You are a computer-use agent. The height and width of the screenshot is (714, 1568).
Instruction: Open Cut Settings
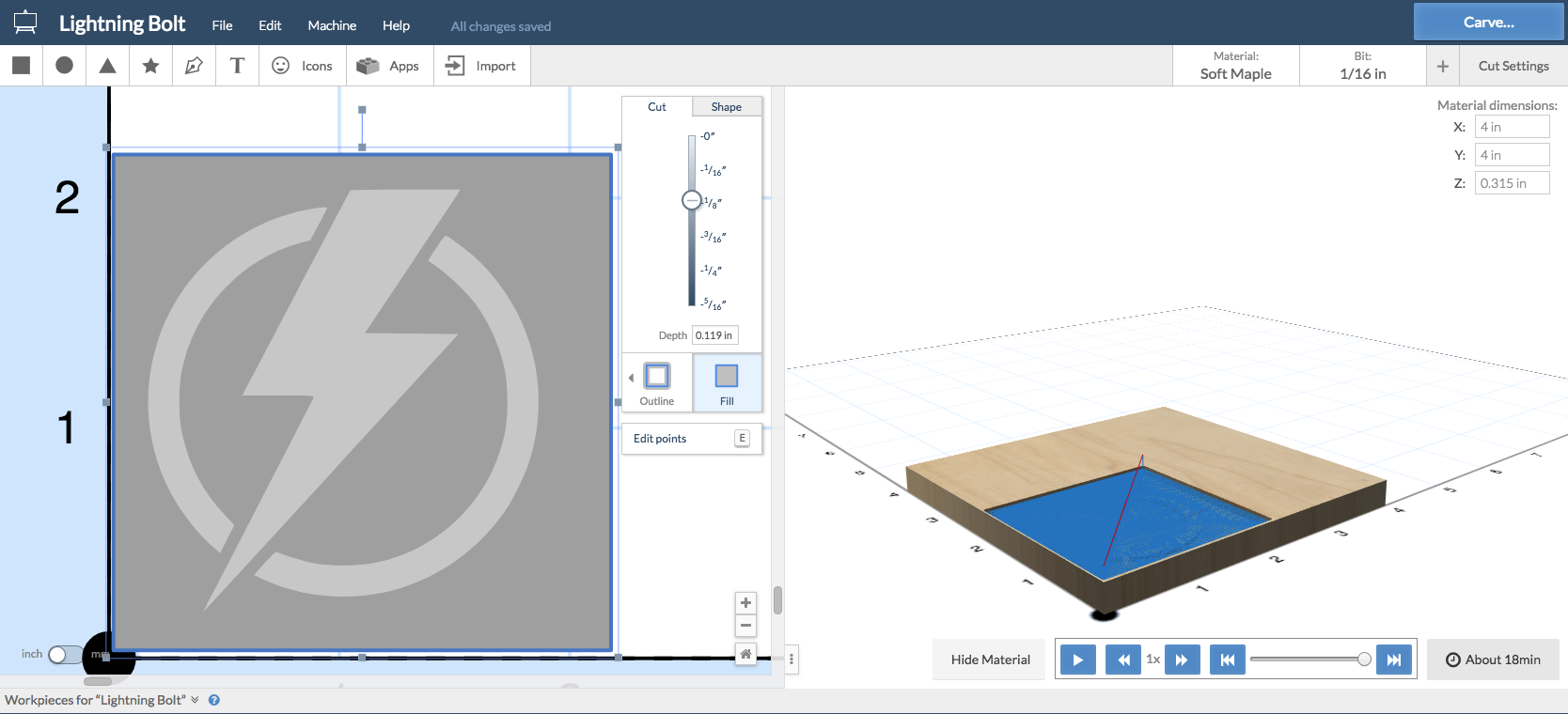[1513, 66]
